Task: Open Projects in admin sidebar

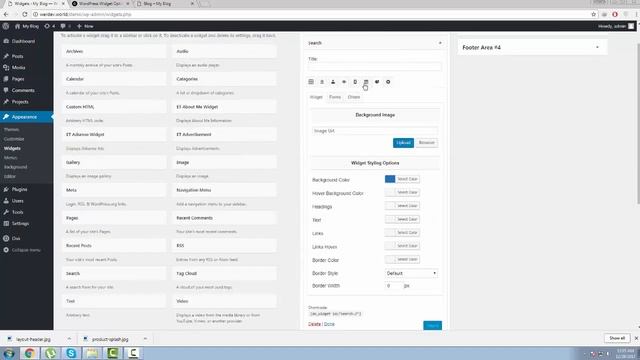Action: point(20,102)
